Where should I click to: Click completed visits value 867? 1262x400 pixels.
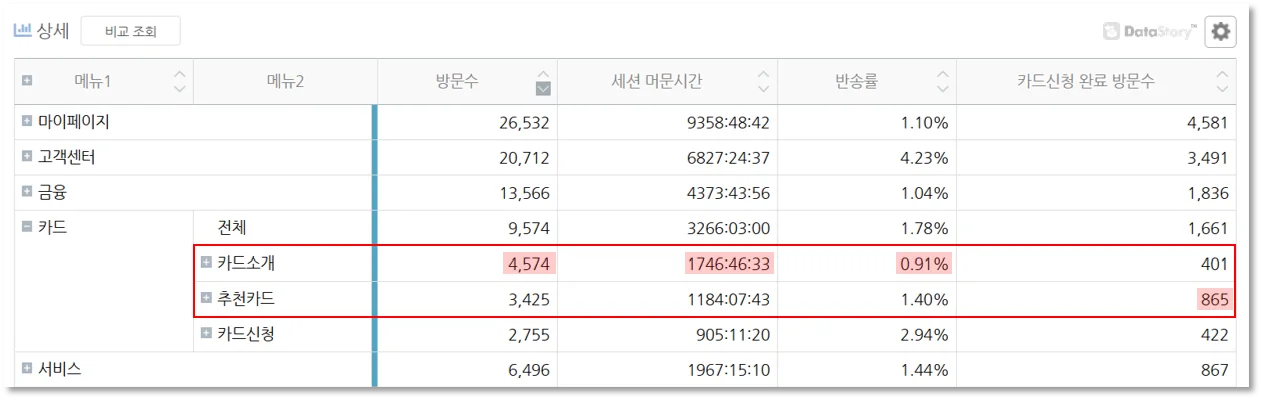[1214, 369]
